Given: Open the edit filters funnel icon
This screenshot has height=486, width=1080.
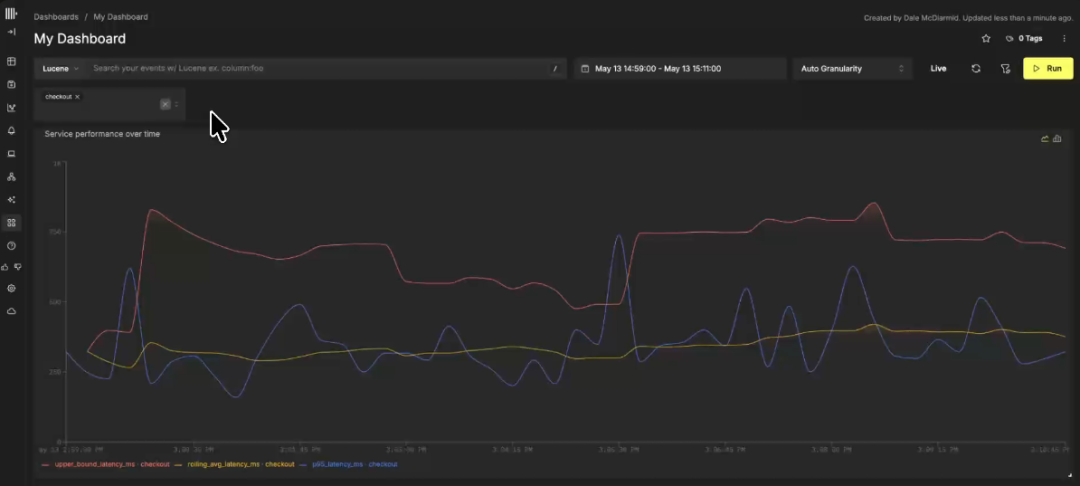Looking at the screenshot, I should coord(1005,68).
